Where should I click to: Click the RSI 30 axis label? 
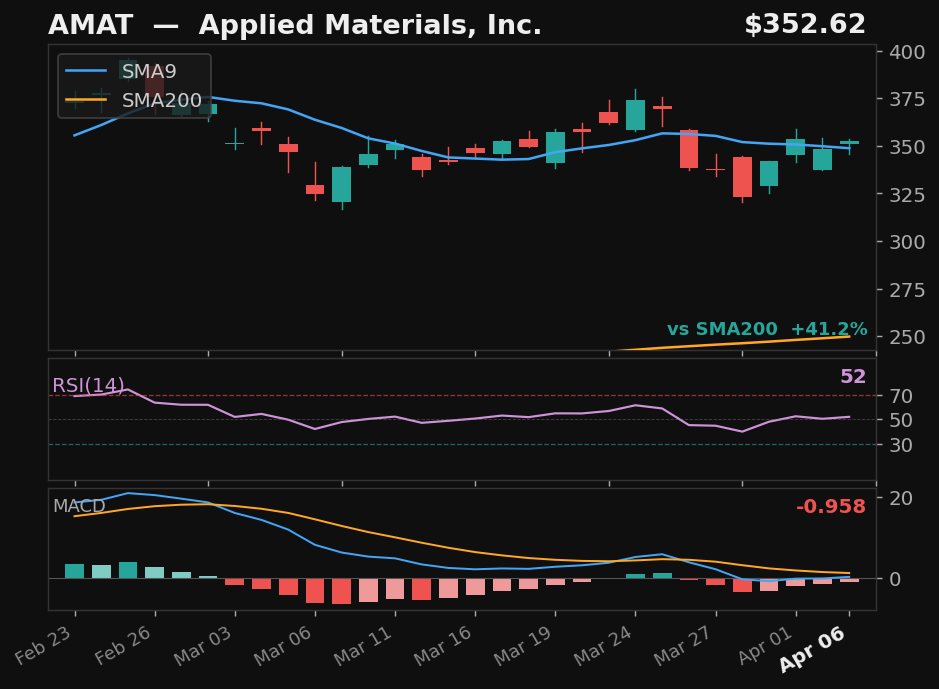tap(901, 445)
